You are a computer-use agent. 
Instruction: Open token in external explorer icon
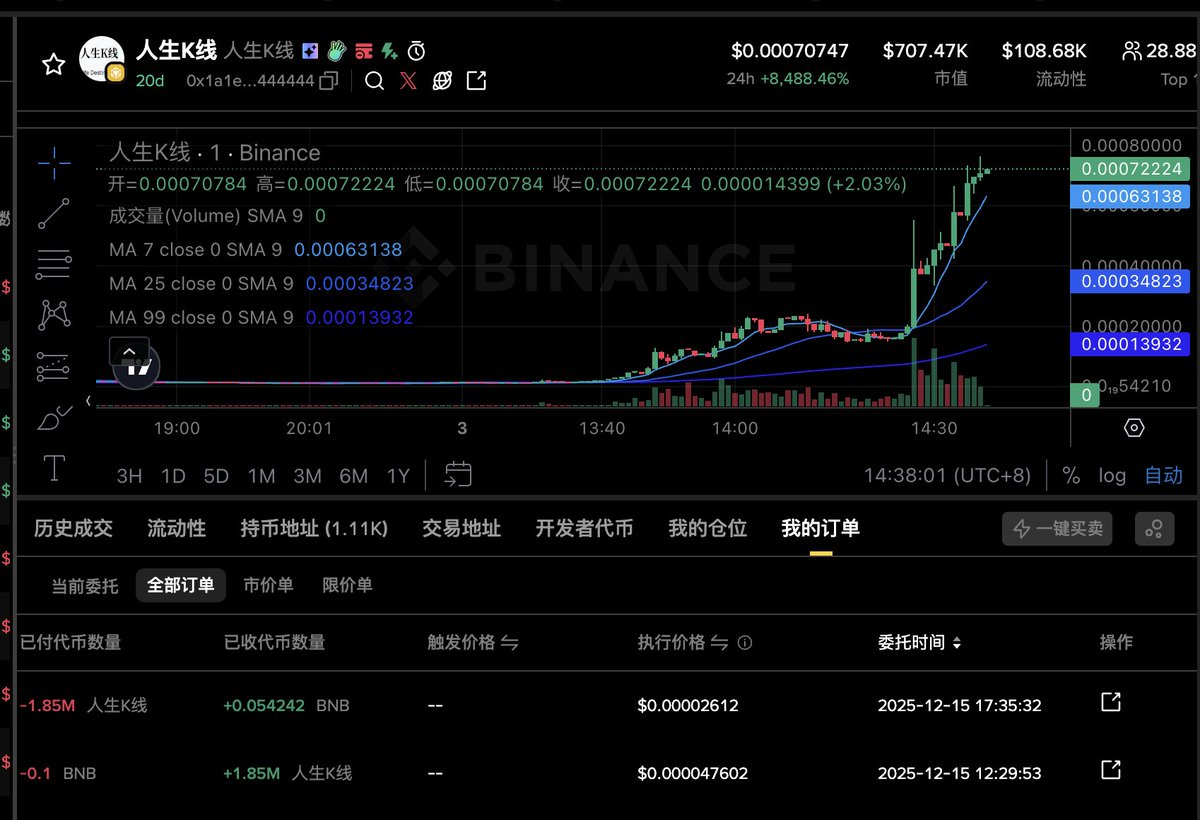click(477, 81)
